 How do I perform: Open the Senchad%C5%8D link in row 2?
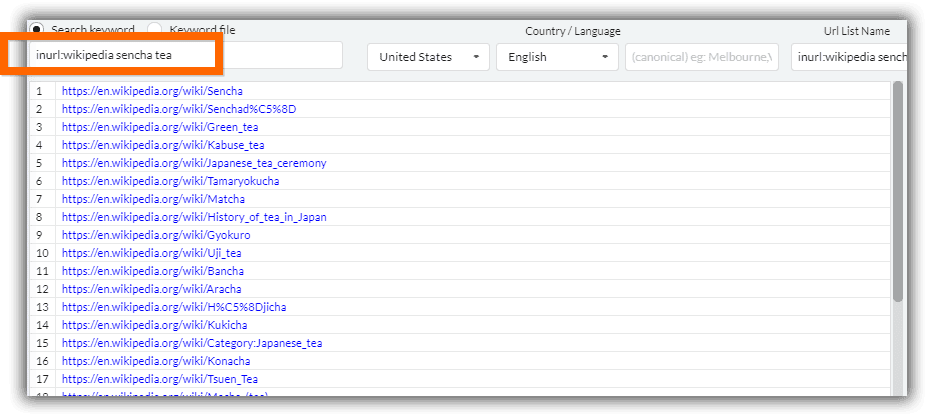tap(179, 109)
